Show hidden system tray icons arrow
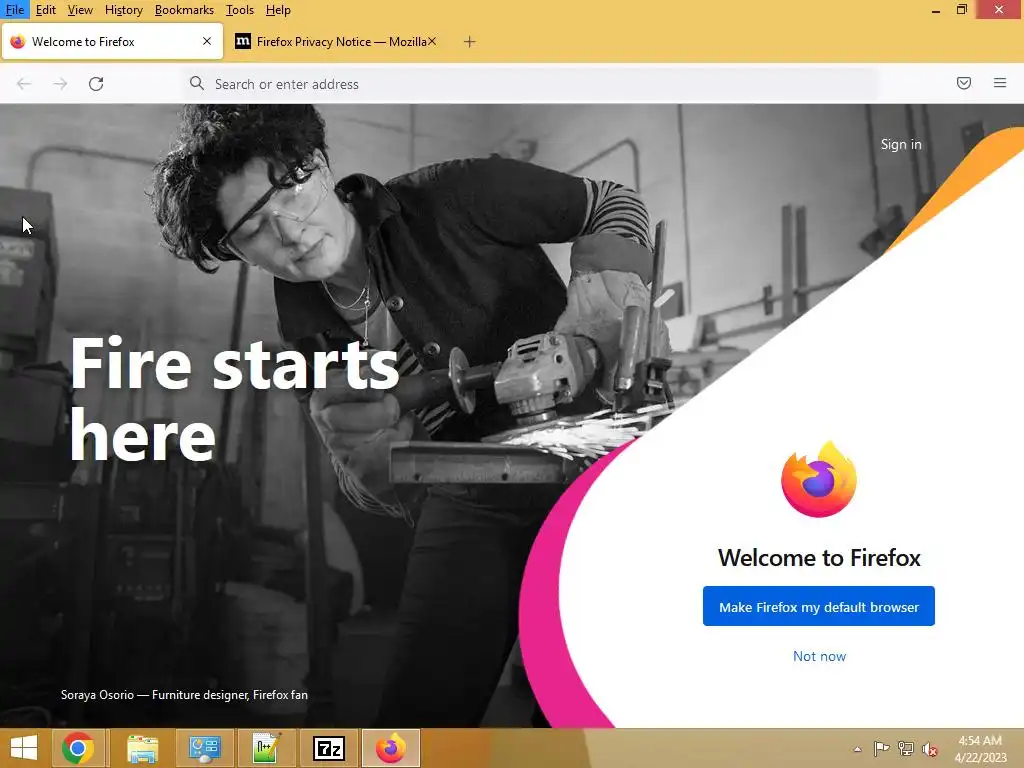 tap(857, 749)
